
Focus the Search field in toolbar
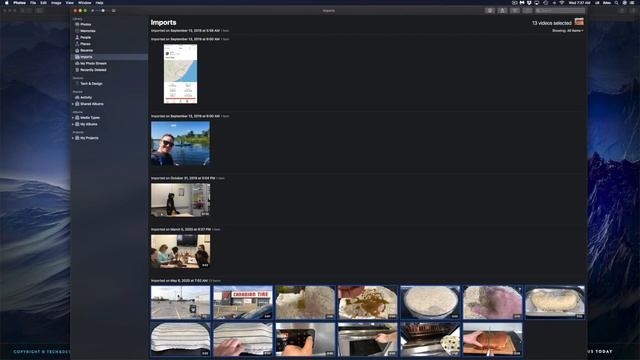click(x=560, y=11)
